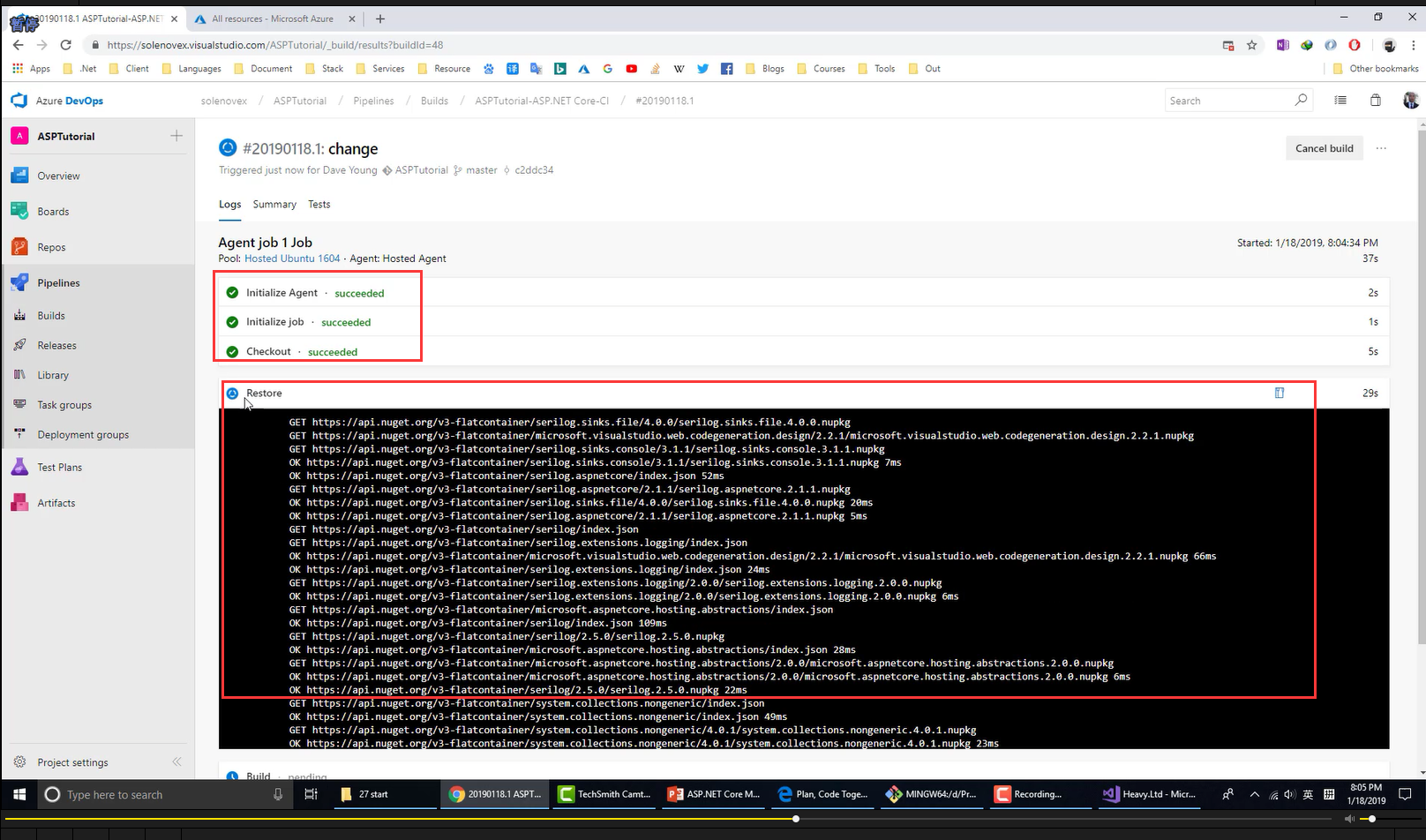Select the Logs tab
The height and width of the screenshot is (840, 1426).
[229, 205]
